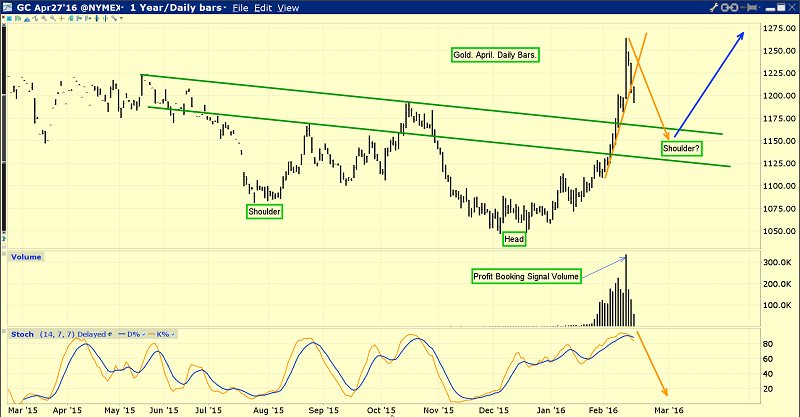Click the Stoch (14, 7, 7) study label
The width and height of the screenshot is (800, 417).
(43, 334)
